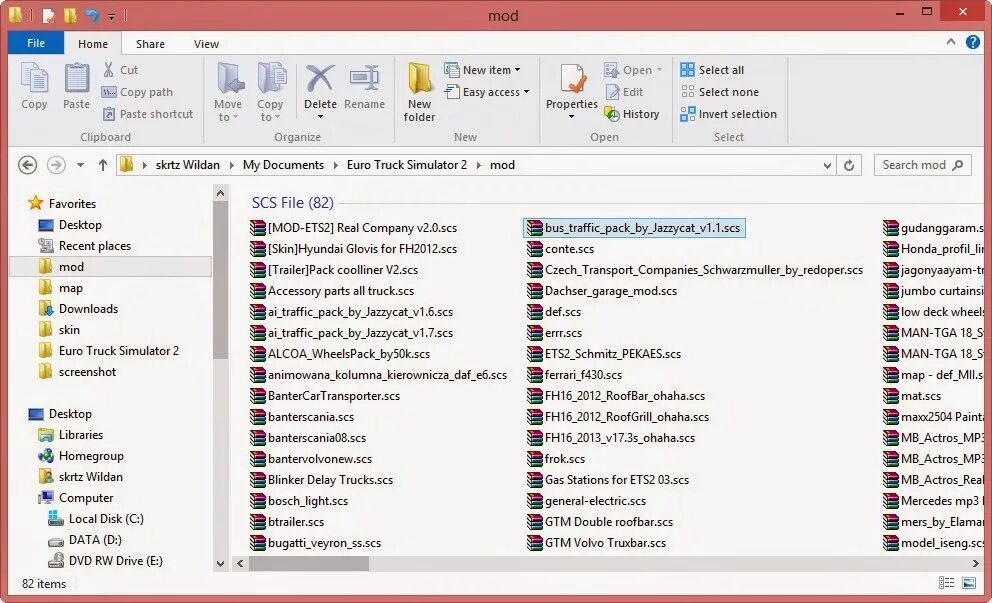992x603 pixels.
Task: Click the Undo quick access icon
Action: pos(92,15)
